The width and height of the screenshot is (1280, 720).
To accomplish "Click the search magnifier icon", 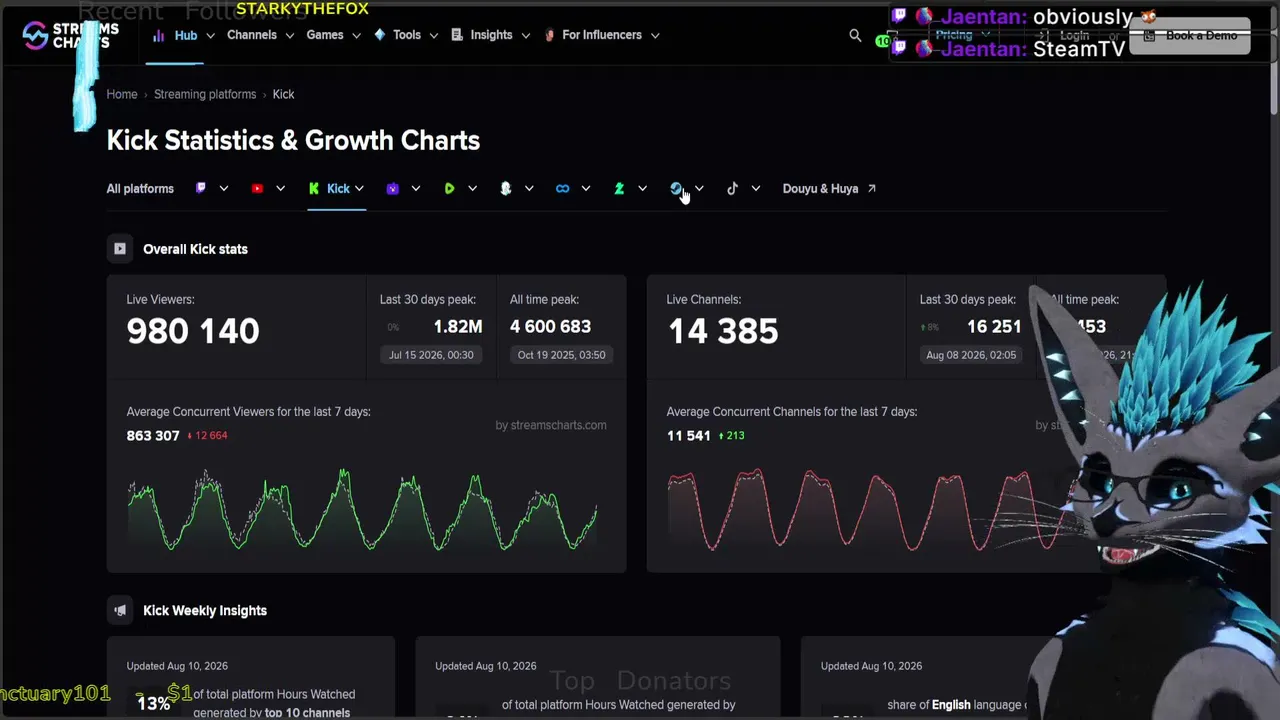I will 855,35.
